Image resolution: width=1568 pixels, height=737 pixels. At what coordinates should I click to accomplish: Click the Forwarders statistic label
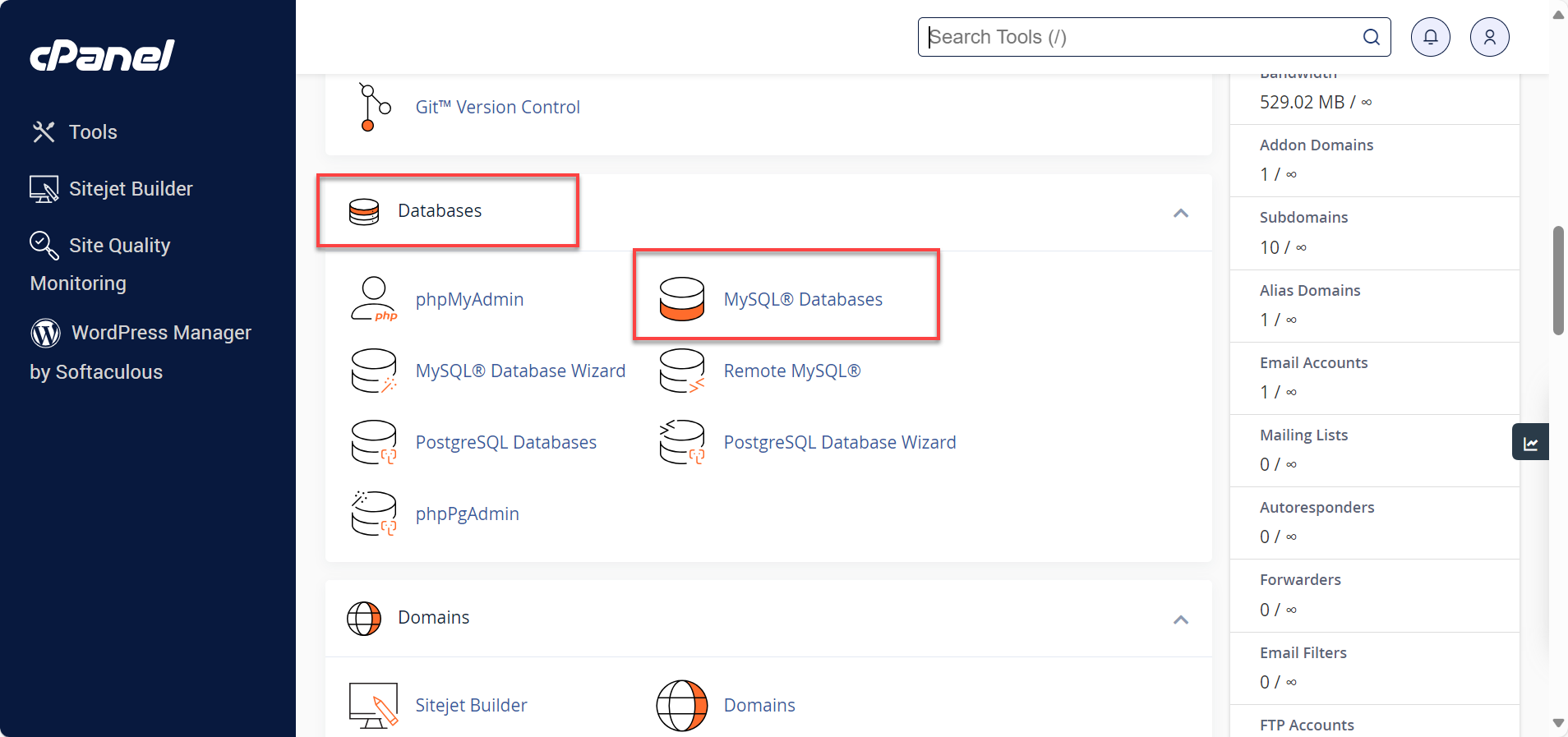[x=1300, y=579]
